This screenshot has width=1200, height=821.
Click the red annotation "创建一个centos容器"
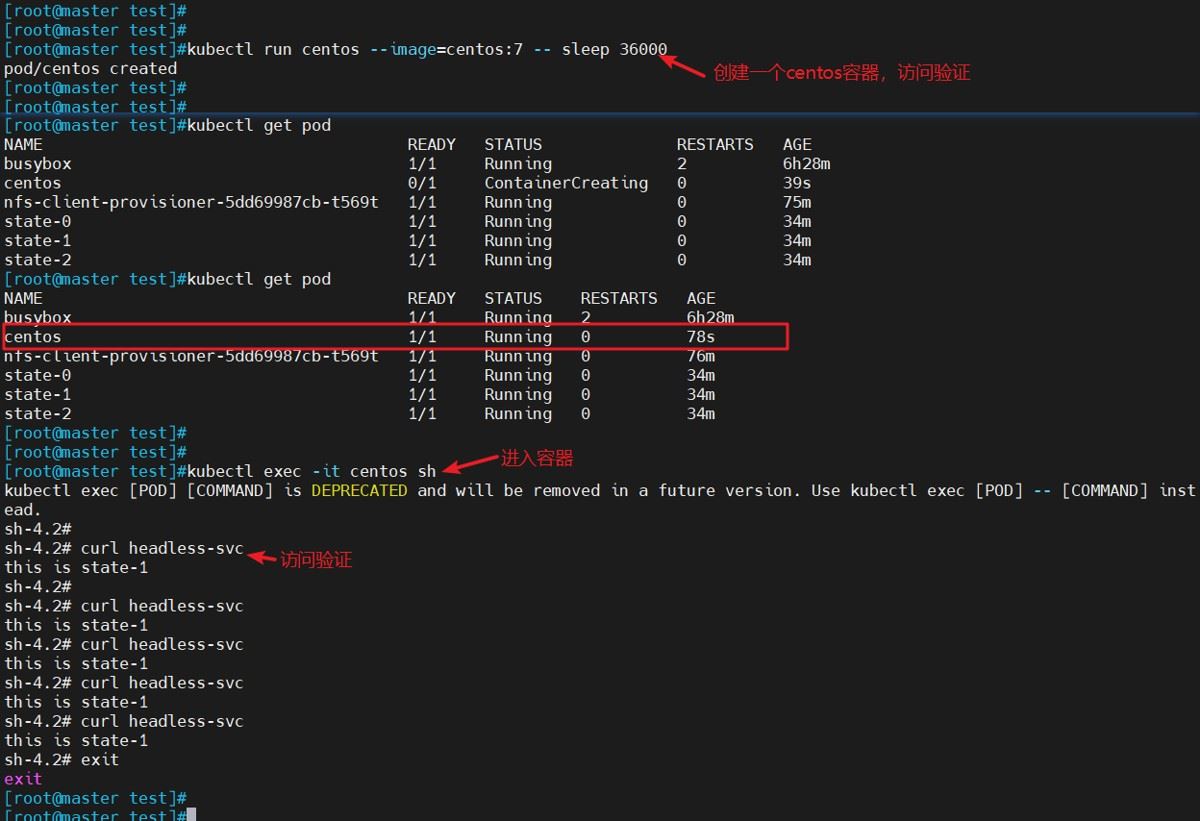click(x=840, y=73)
